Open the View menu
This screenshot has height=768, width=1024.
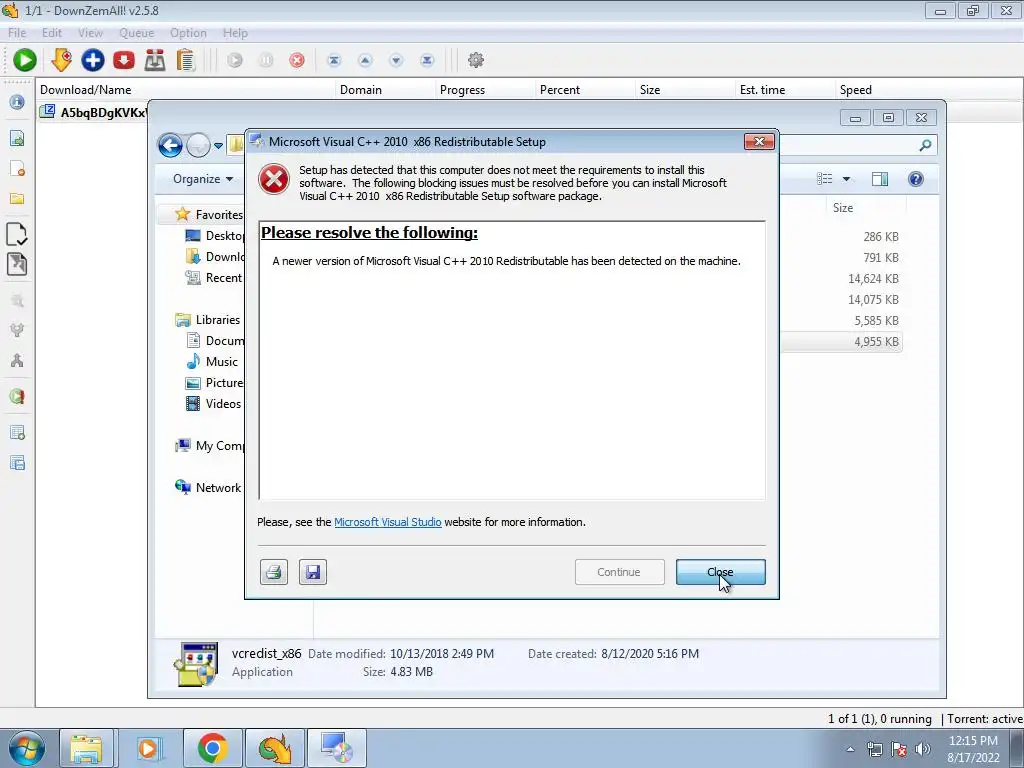click(90, 33)
